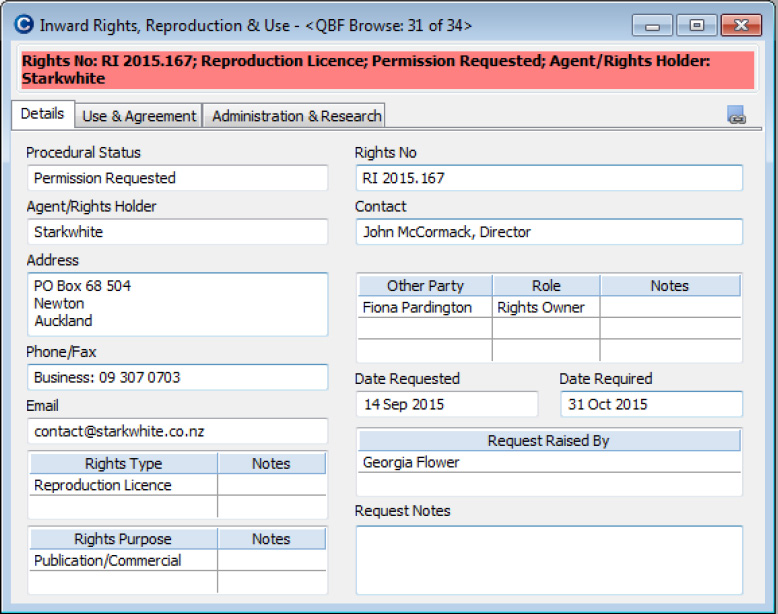Click the Other Party column header
778x614 pixels.
425,285
